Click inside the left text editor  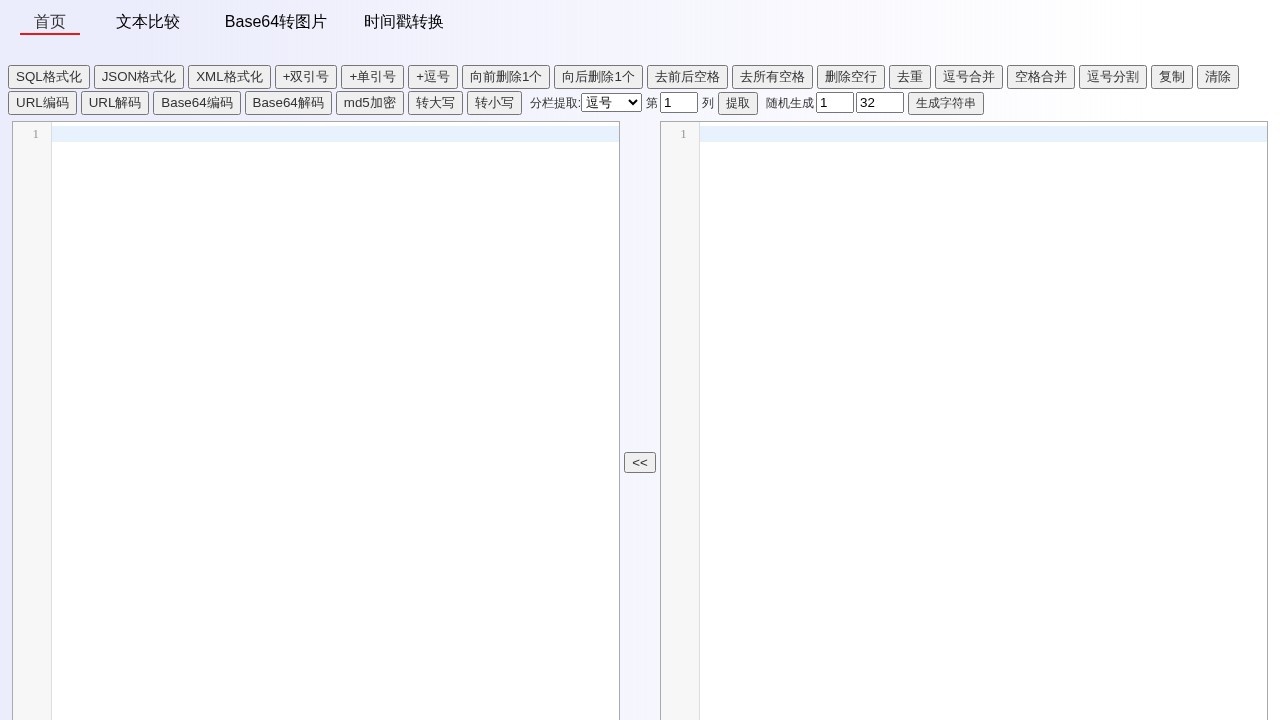pos(335,400)
